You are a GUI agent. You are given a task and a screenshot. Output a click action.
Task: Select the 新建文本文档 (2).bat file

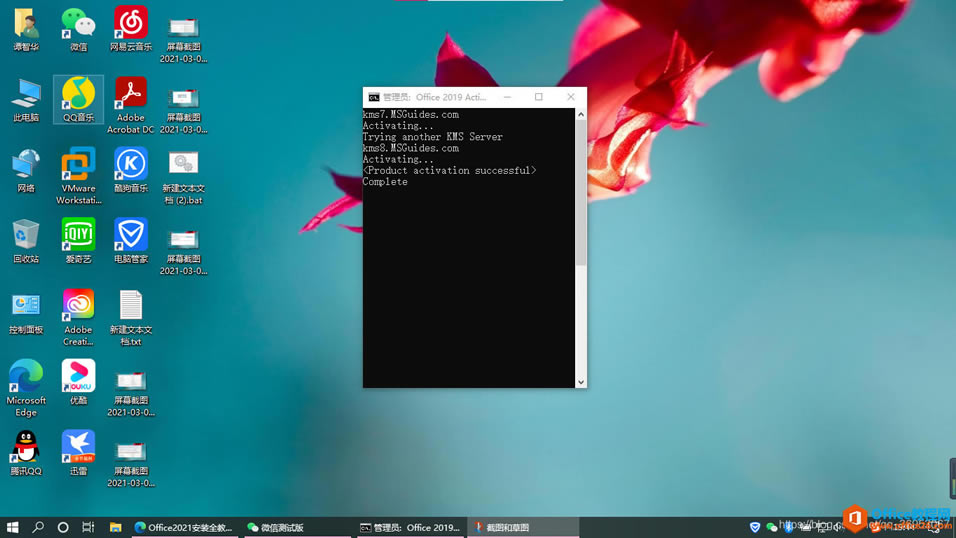183,176
